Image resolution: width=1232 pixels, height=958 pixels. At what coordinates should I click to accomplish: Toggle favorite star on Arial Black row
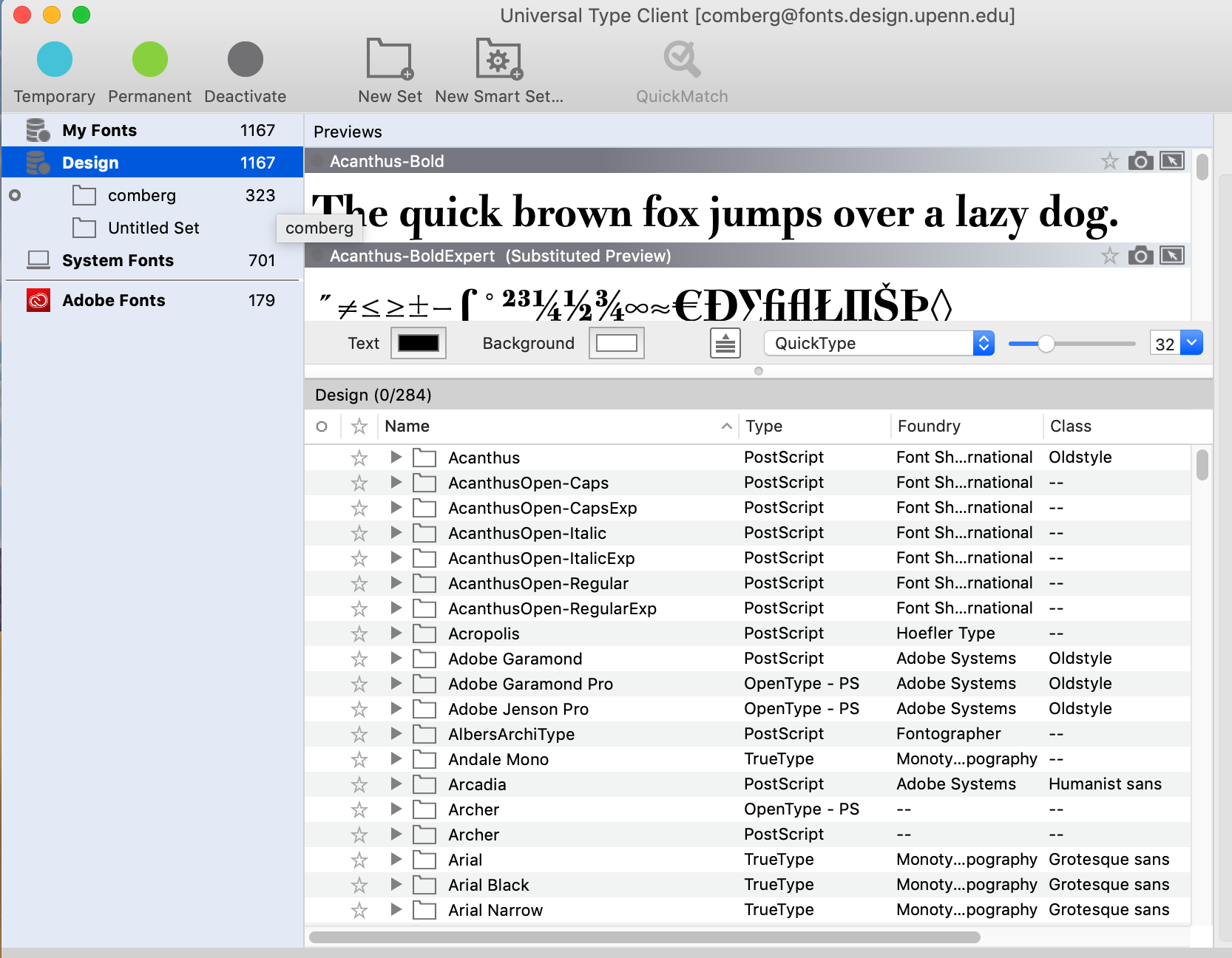[359, 885]
